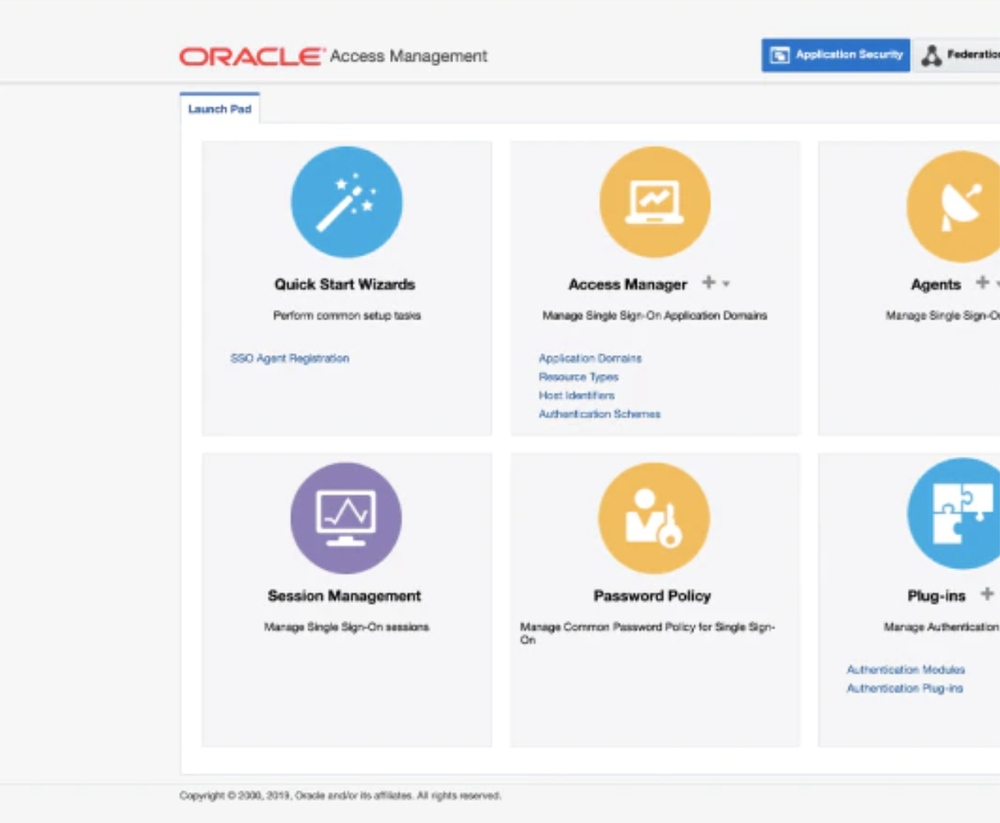The image size is (1000, 823).
Task: Open the Access Manager laptop icon
Action: coord(654,202)
